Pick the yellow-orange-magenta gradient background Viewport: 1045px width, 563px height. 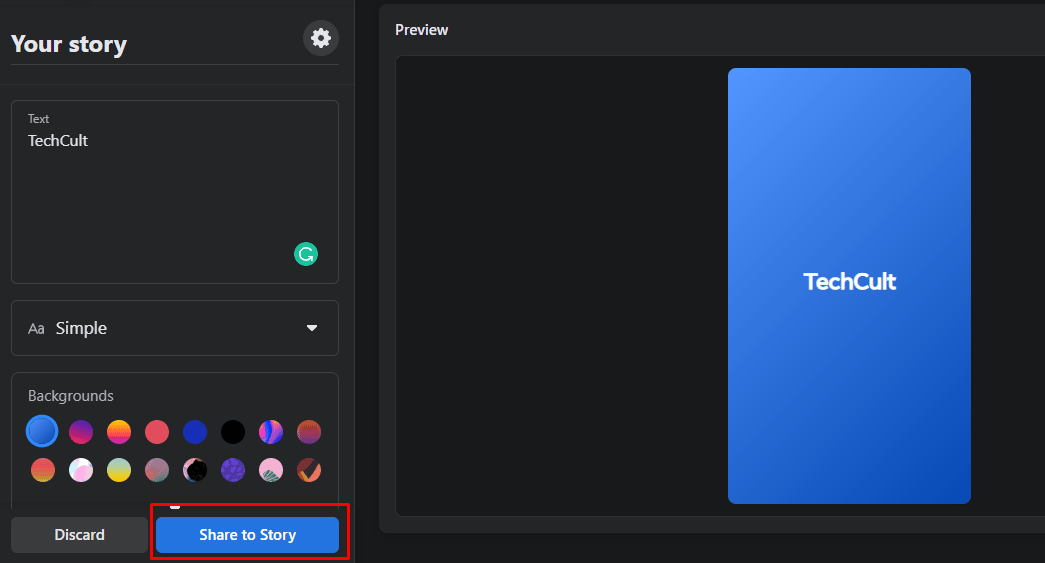coord(119,432)
